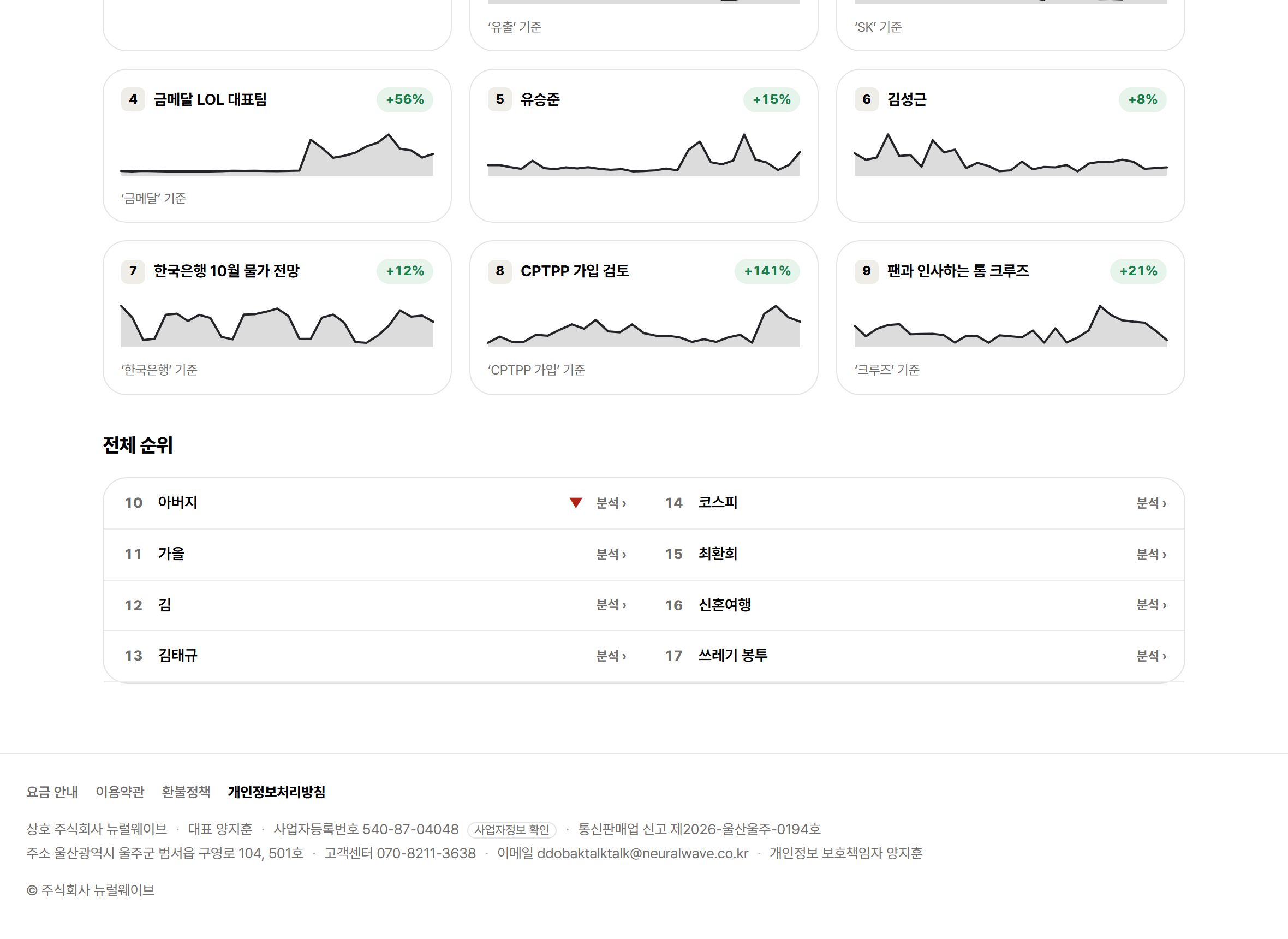Viewport: 1288px width, 939px height.
Task: Click the 사업자등록번호 540-87-04048 text
Action: click(x=366, y=829)
